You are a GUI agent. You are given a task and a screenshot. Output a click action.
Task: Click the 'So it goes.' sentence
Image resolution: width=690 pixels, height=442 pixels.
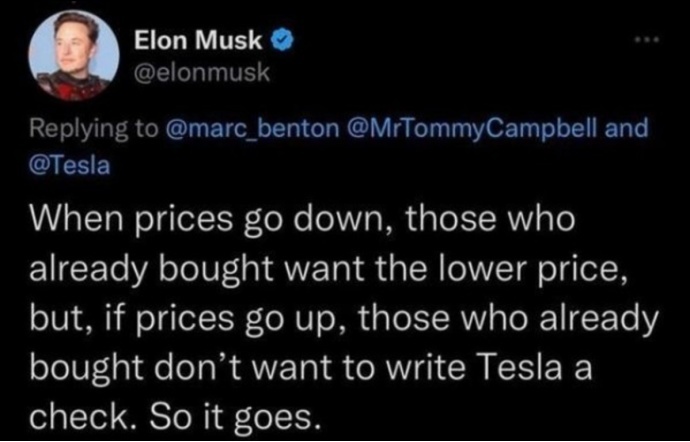tap(233, 416)
